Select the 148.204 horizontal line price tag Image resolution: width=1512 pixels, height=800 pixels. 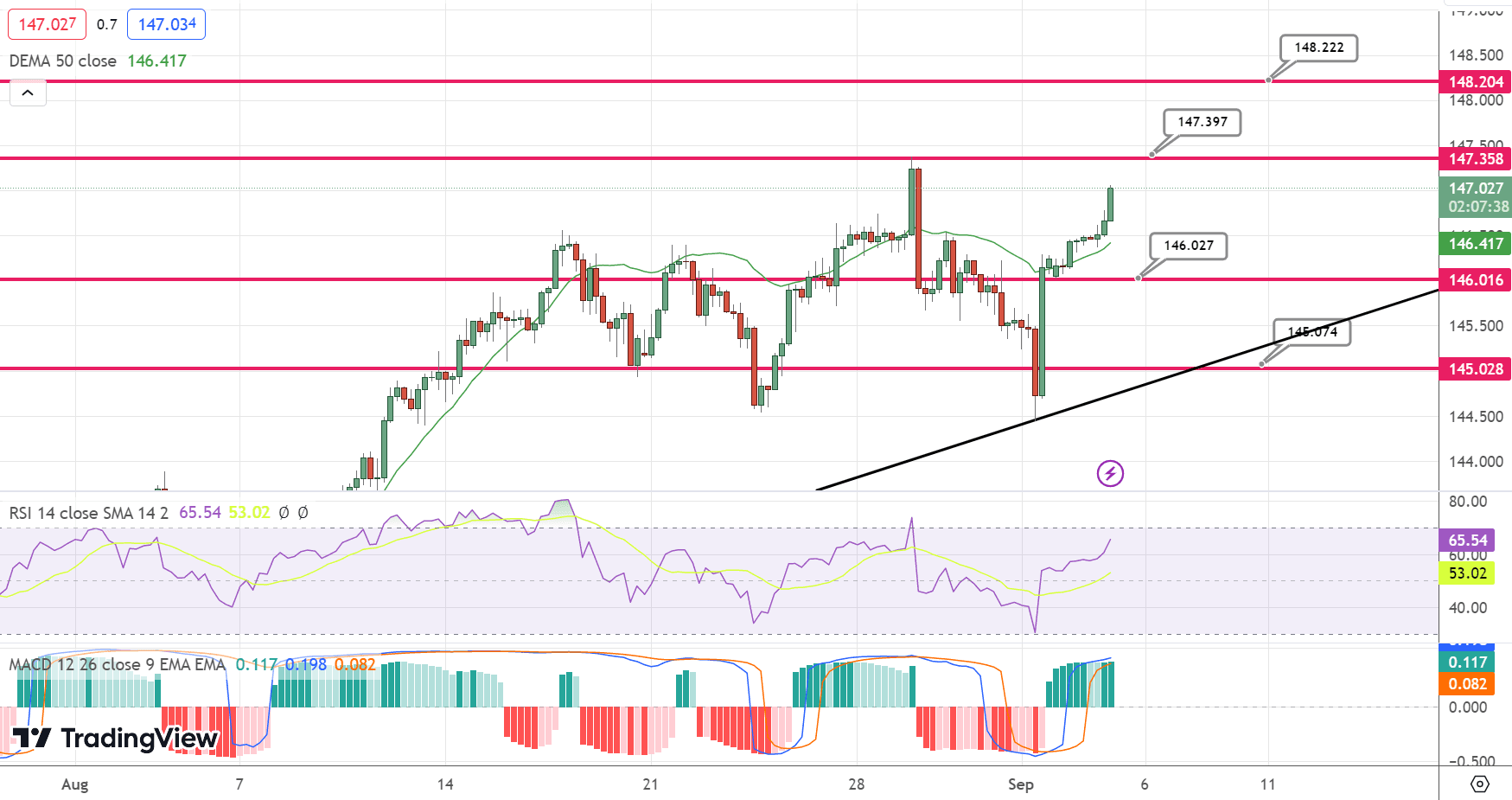coord(1476,82)
